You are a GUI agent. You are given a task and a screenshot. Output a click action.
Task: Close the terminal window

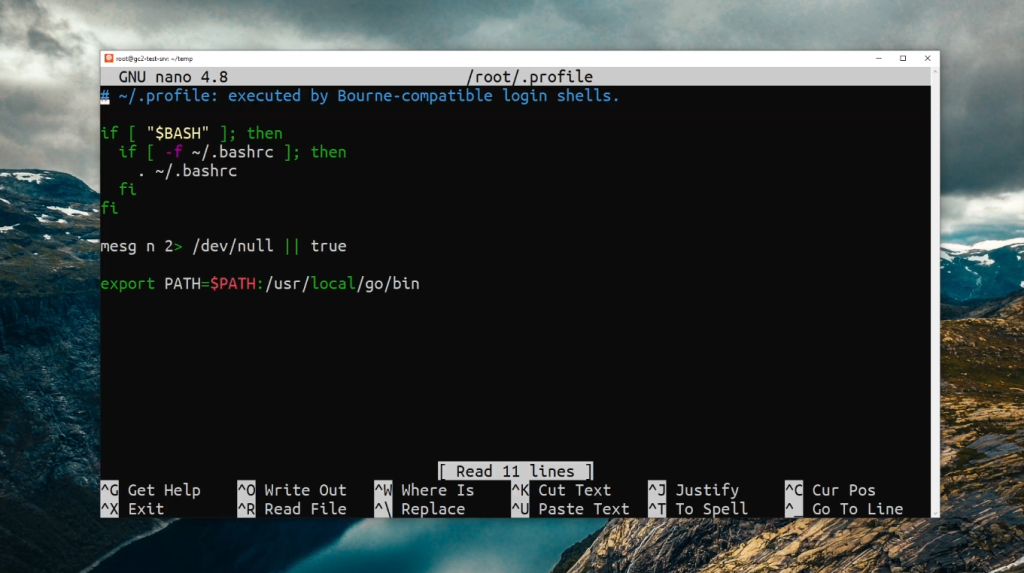[927, 58]
